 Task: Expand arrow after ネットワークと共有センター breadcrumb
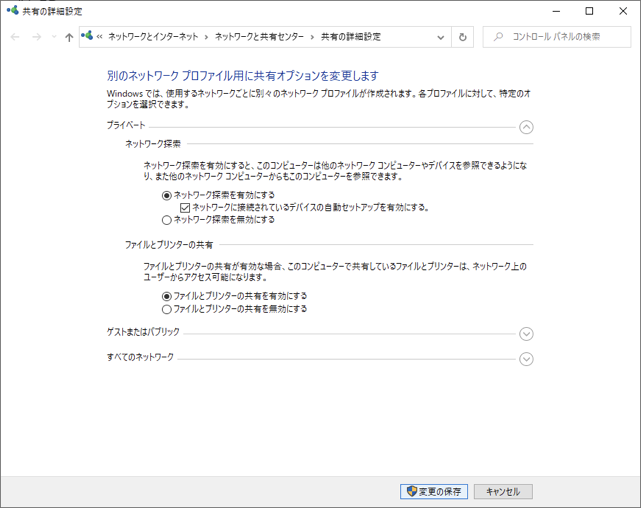coord(312,37)
